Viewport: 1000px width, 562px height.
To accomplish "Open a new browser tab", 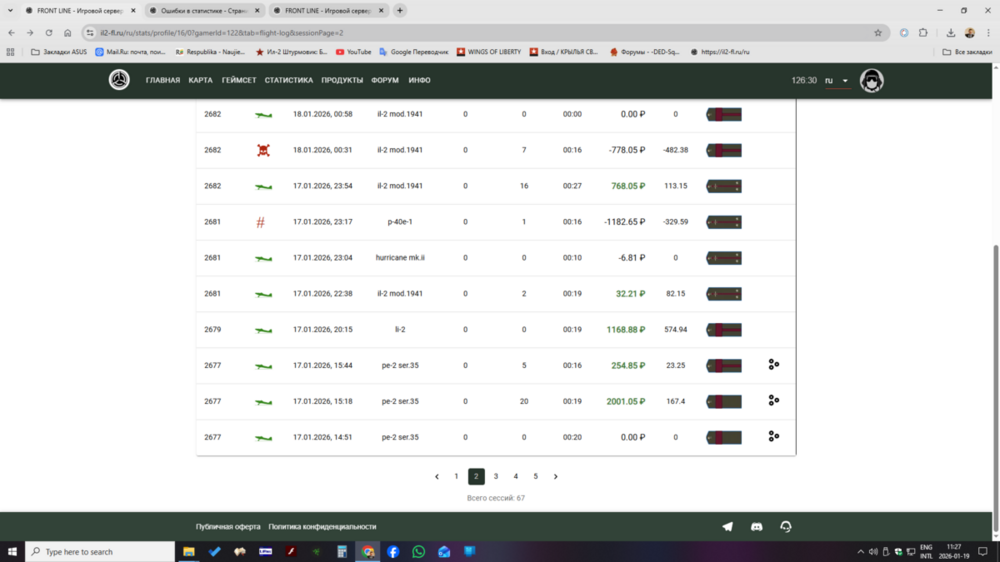I will (400, 11).
